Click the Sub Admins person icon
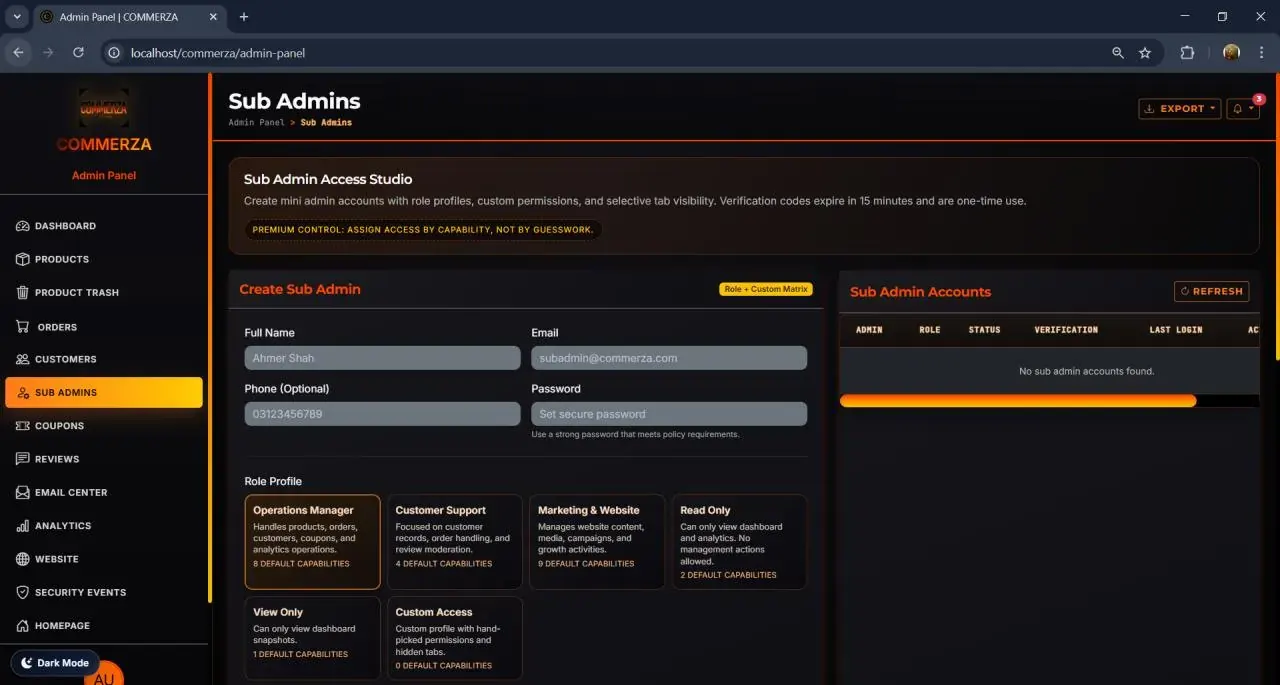 [x=23, y=393]
